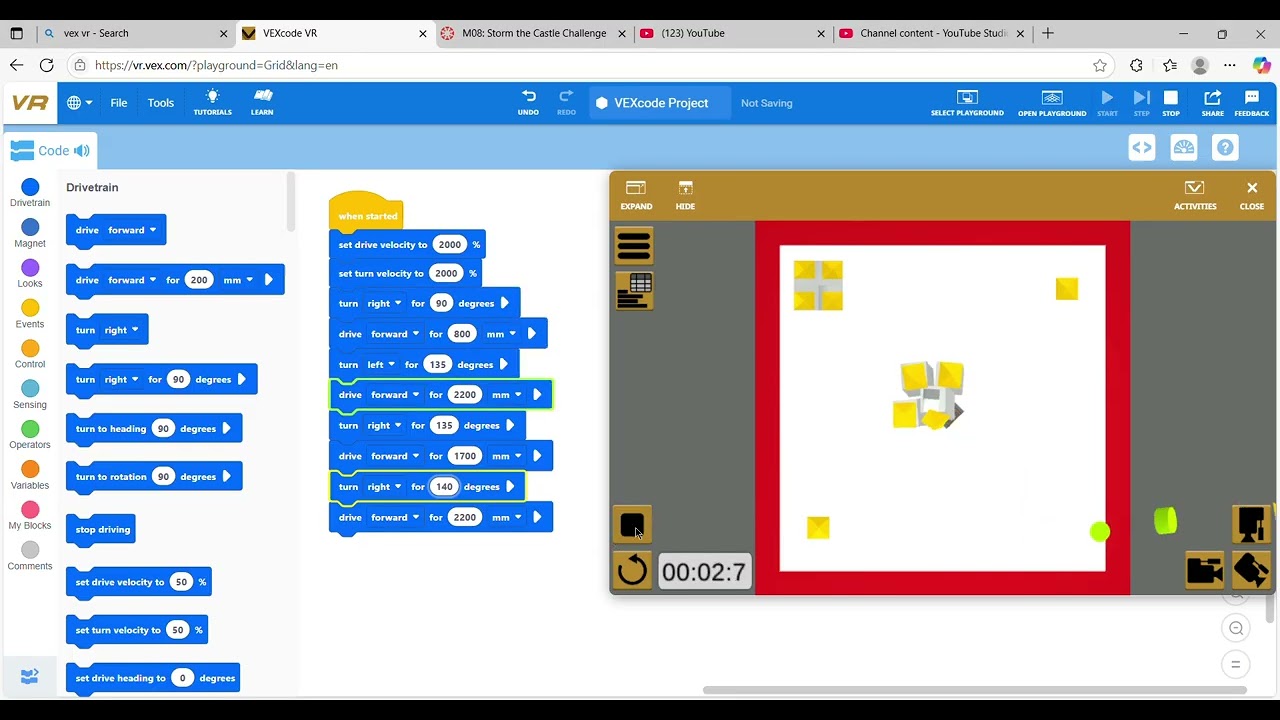This screenshot has height=720, width=1280.
Task: Select the My Blocks category
Action: pos(30,516)
